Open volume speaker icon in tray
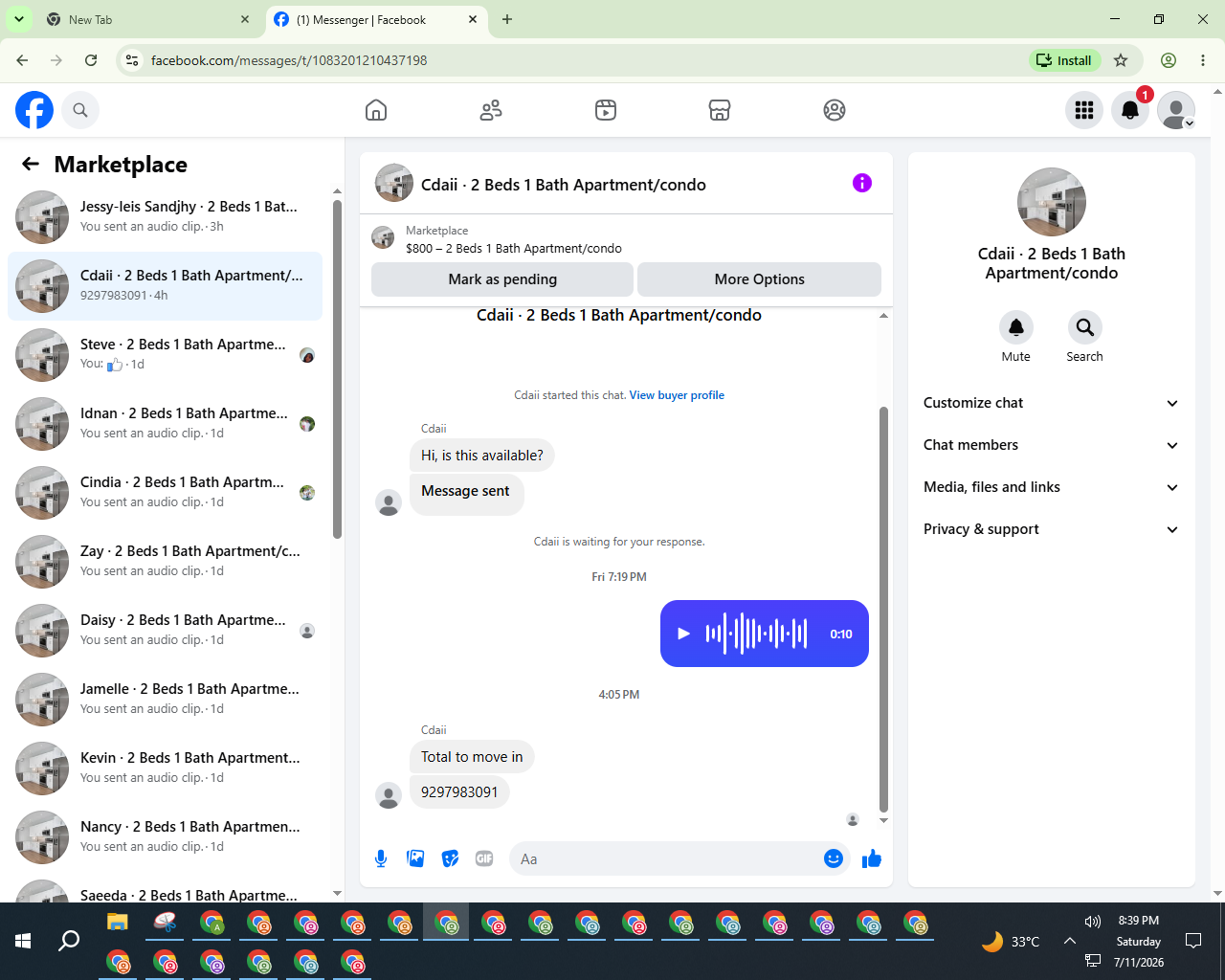1225x980 pixels. [1093, 921]
